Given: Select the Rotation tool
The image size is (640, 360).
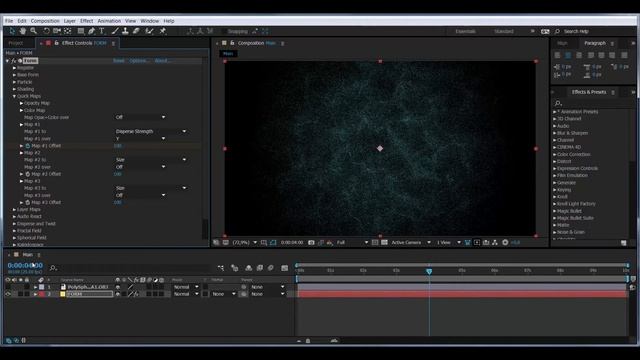Looking at the screenshot, I should pos(47,31).
